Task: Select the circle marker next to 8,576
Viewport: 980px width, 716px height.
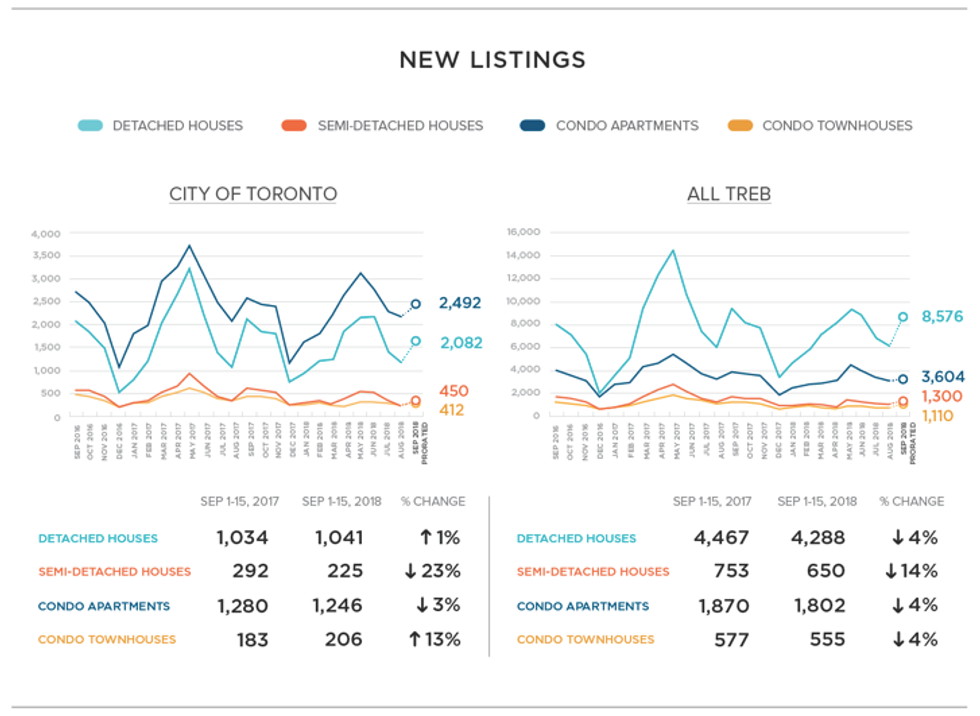Action: [x=903, y=317]
